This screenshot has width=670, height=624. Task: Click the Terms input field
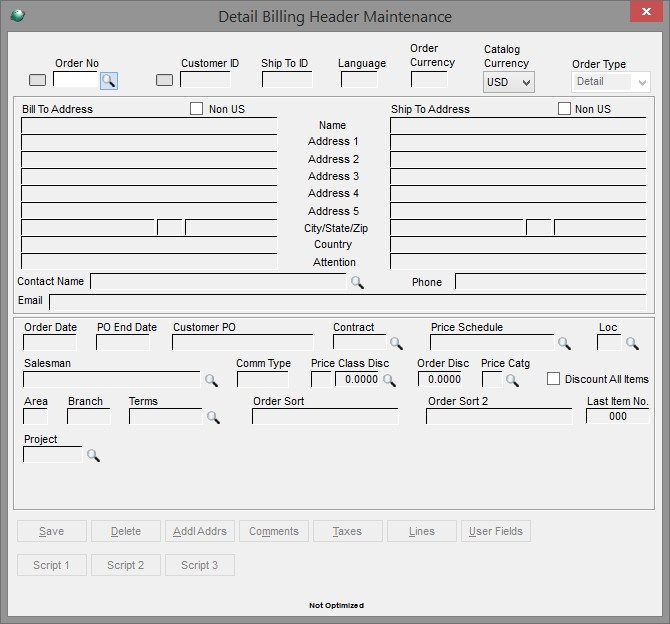point(165,417)
